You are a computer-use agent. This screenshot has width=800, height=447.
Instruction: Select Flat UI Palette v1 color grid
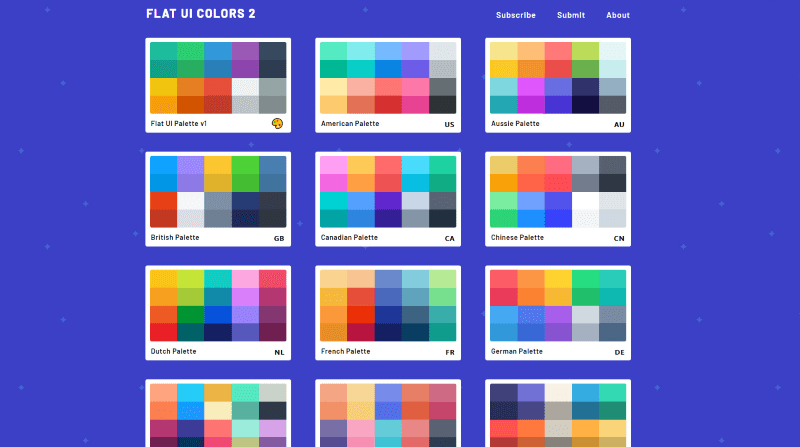pyautogui.click(x=218, y=78)
